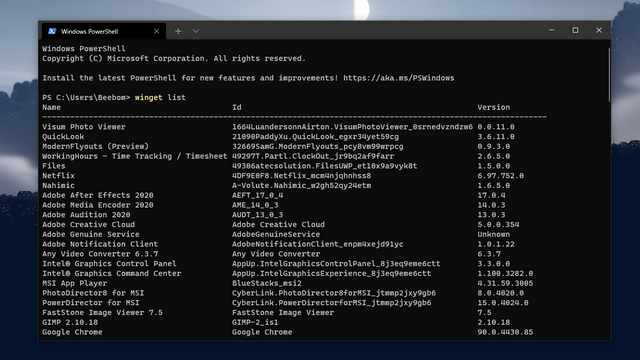Viewport: 640px width, 360px height.
Task: Click 'Adobe Genuine Service' name
Action: coord(91,235)
